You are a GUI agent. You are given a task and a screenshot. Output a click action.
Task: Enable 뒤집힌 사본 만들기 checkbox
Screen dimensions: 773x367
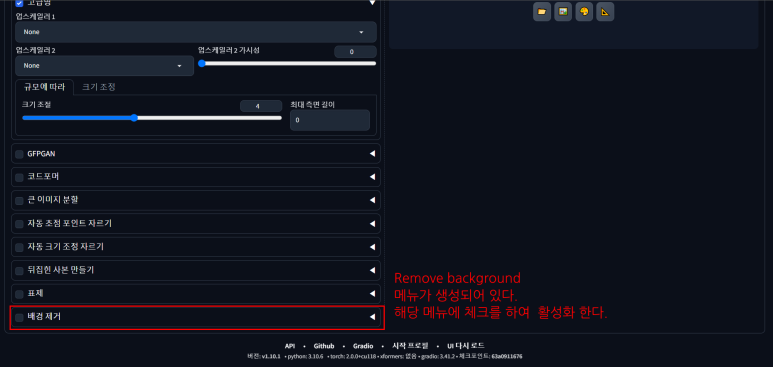click(x=19, y=271)
